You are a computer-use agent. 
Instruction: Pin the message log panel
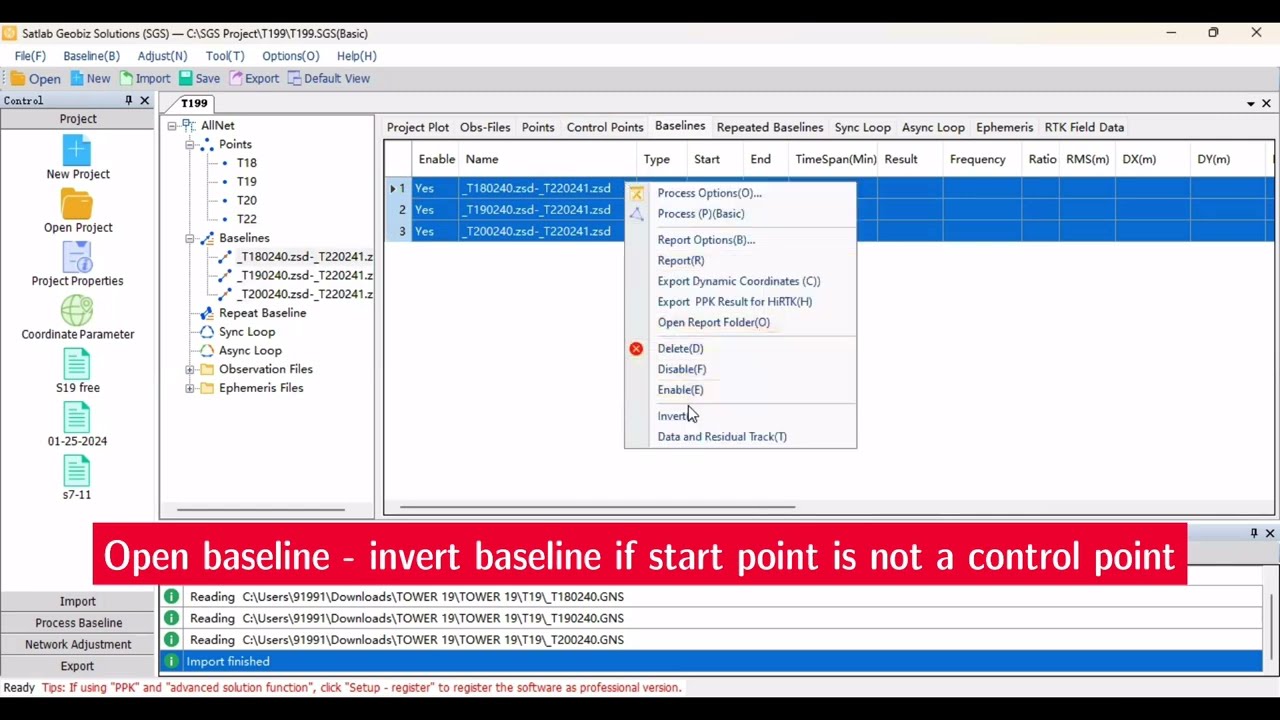[x=1254, y=533]
